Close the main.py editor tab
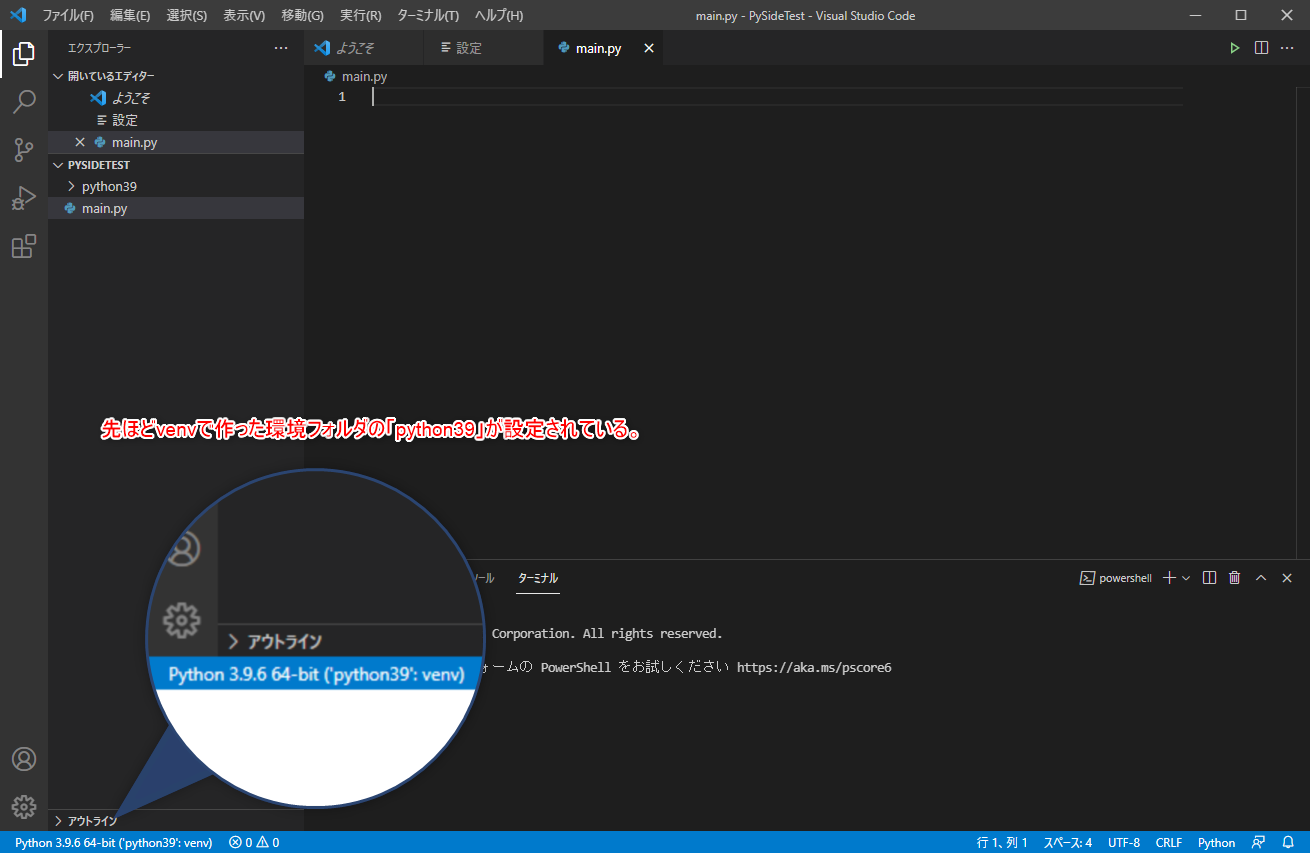1310x853 pixels. coord(648,48)
